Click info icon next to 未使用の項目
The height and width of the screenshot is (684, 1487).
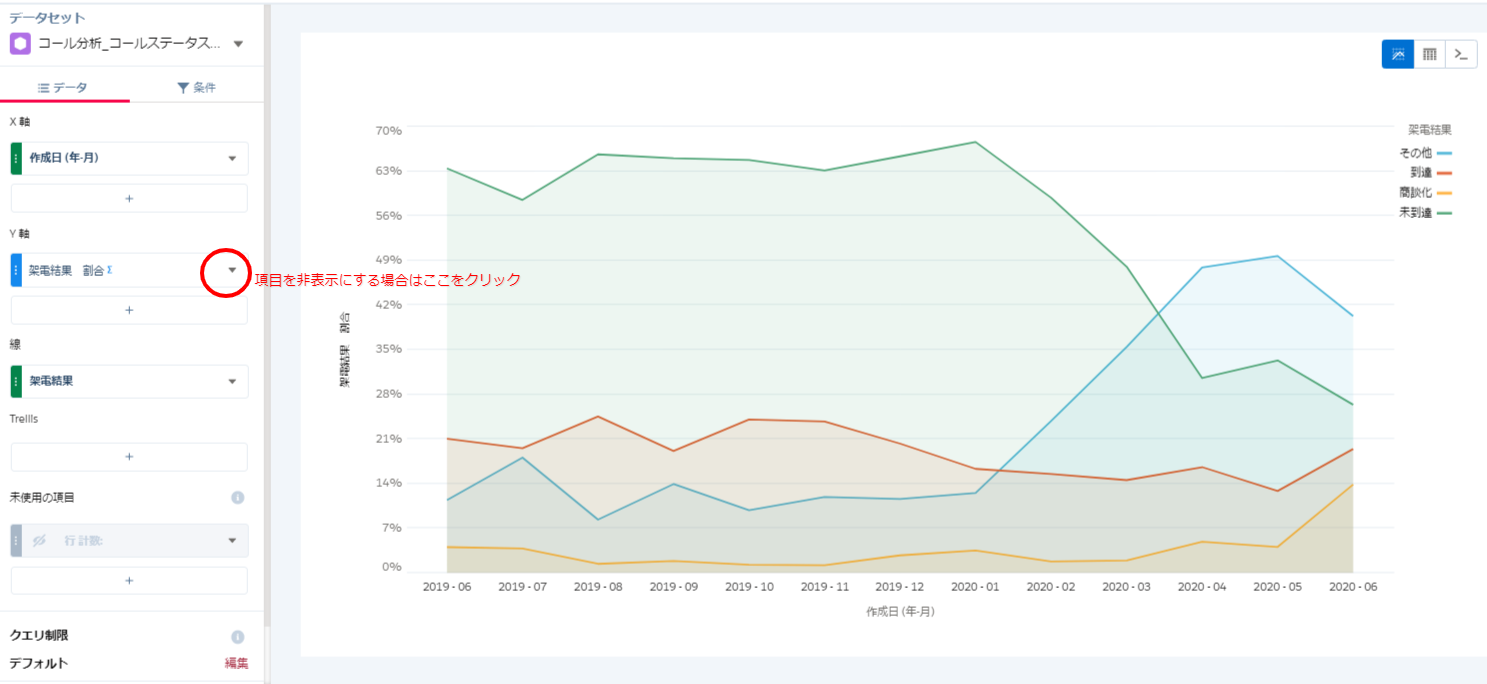(238, 497)
